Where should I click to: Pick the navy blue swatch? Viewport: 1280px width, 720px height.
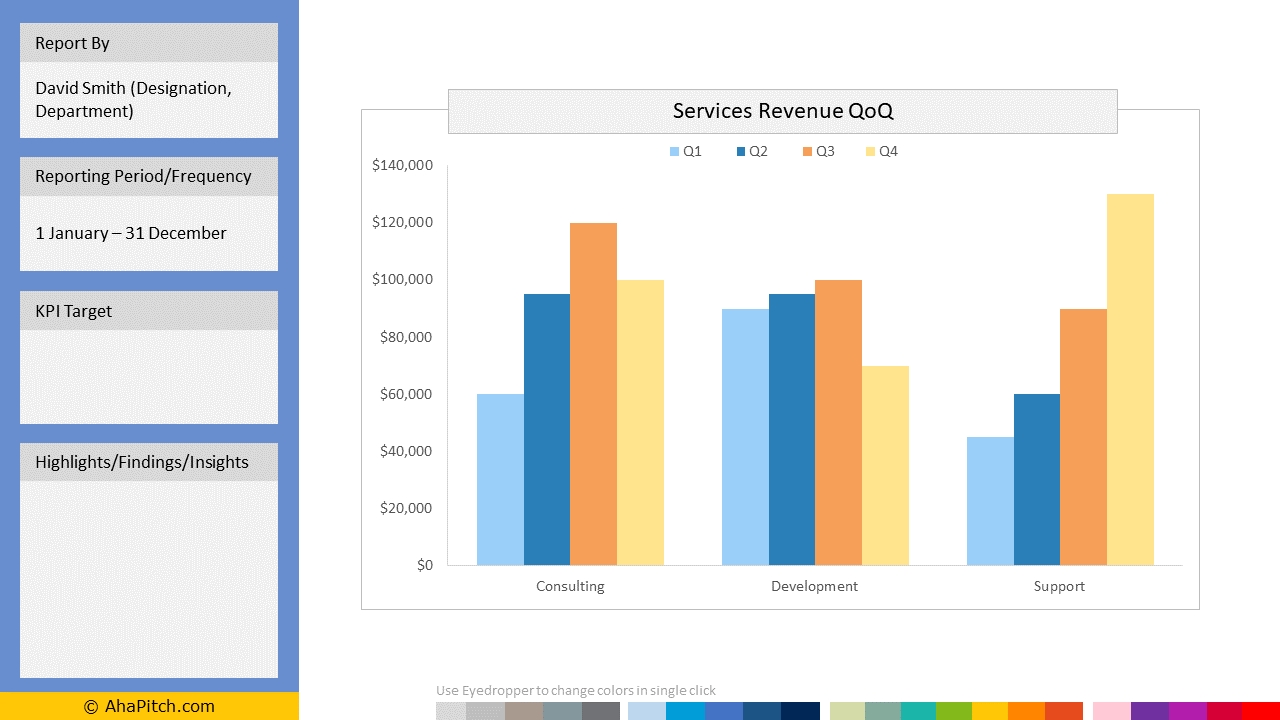[x=800, y=711]
